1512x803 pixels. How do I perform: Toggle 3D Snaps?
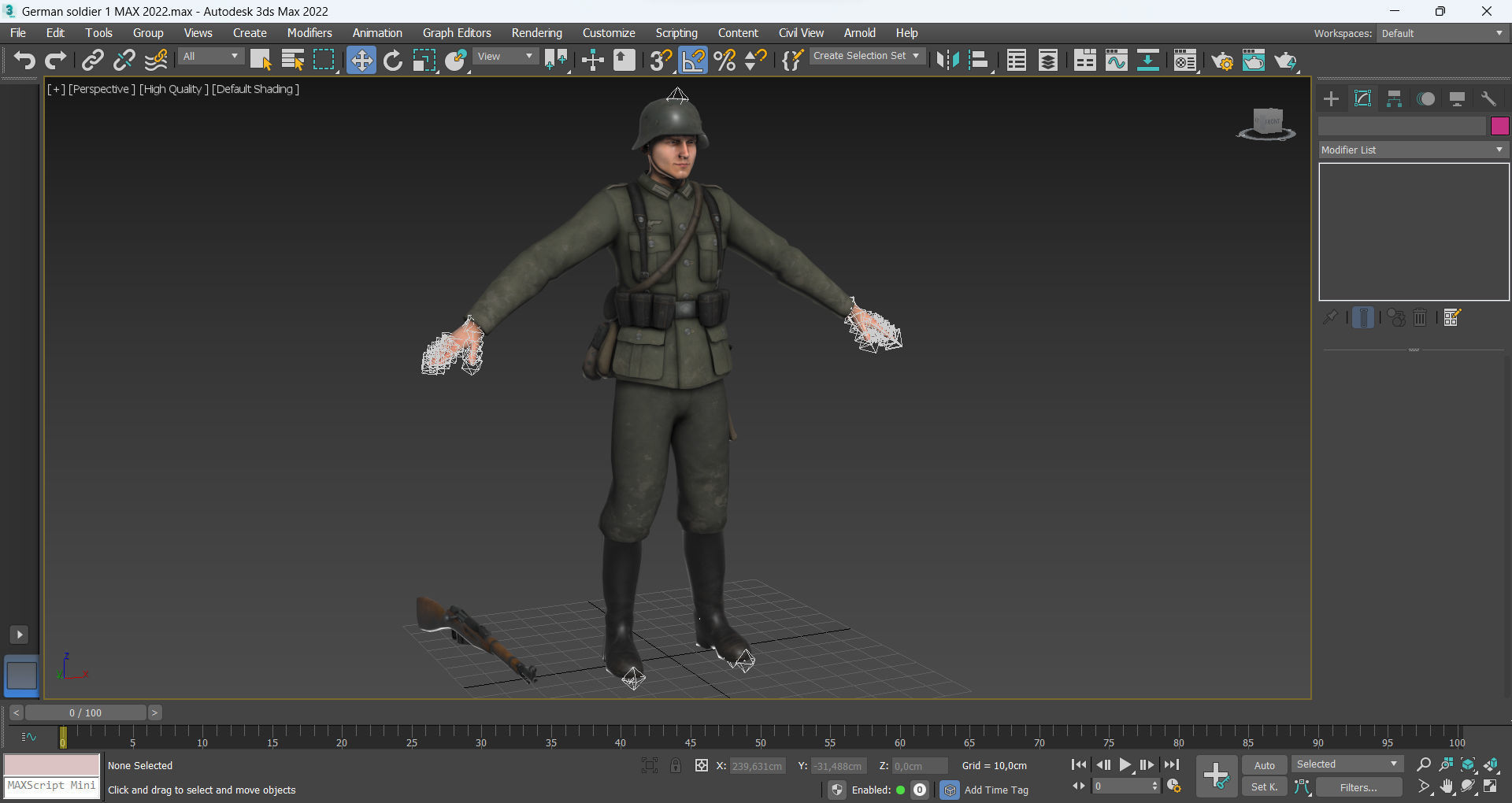(661, 60)
